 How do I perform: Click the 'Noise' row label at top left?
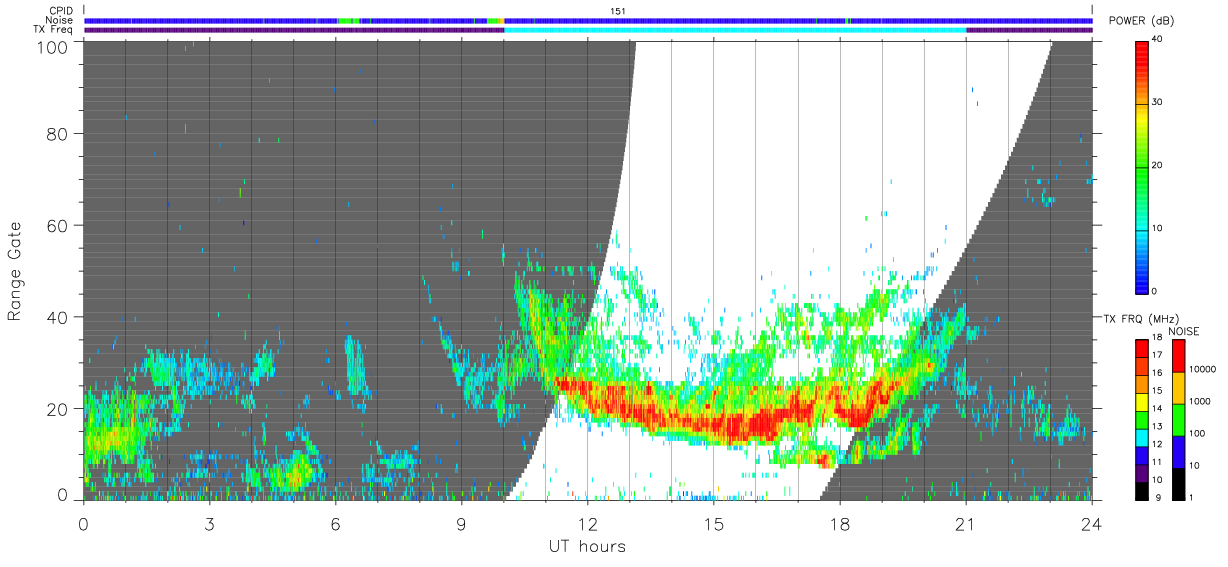point(61,20)
